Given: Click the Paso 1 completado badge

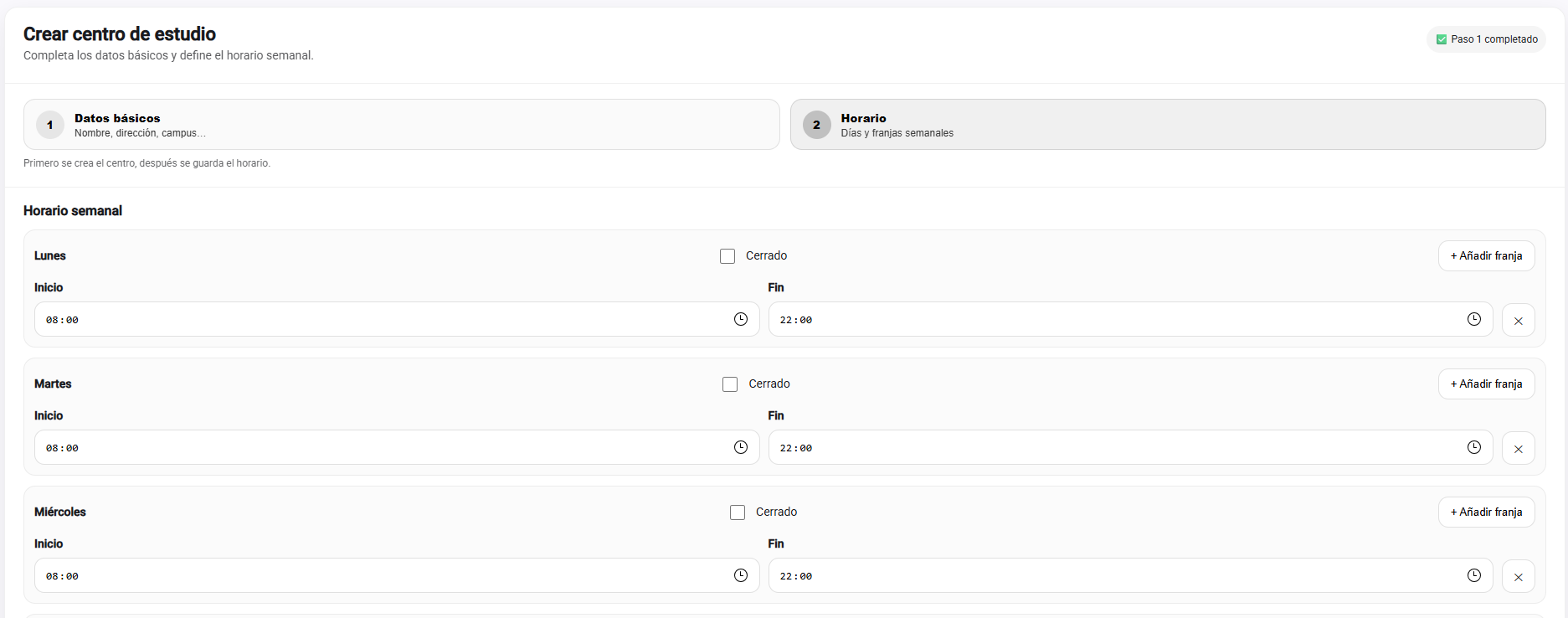Looking at the screenshot, I should tap(1486, 39).
